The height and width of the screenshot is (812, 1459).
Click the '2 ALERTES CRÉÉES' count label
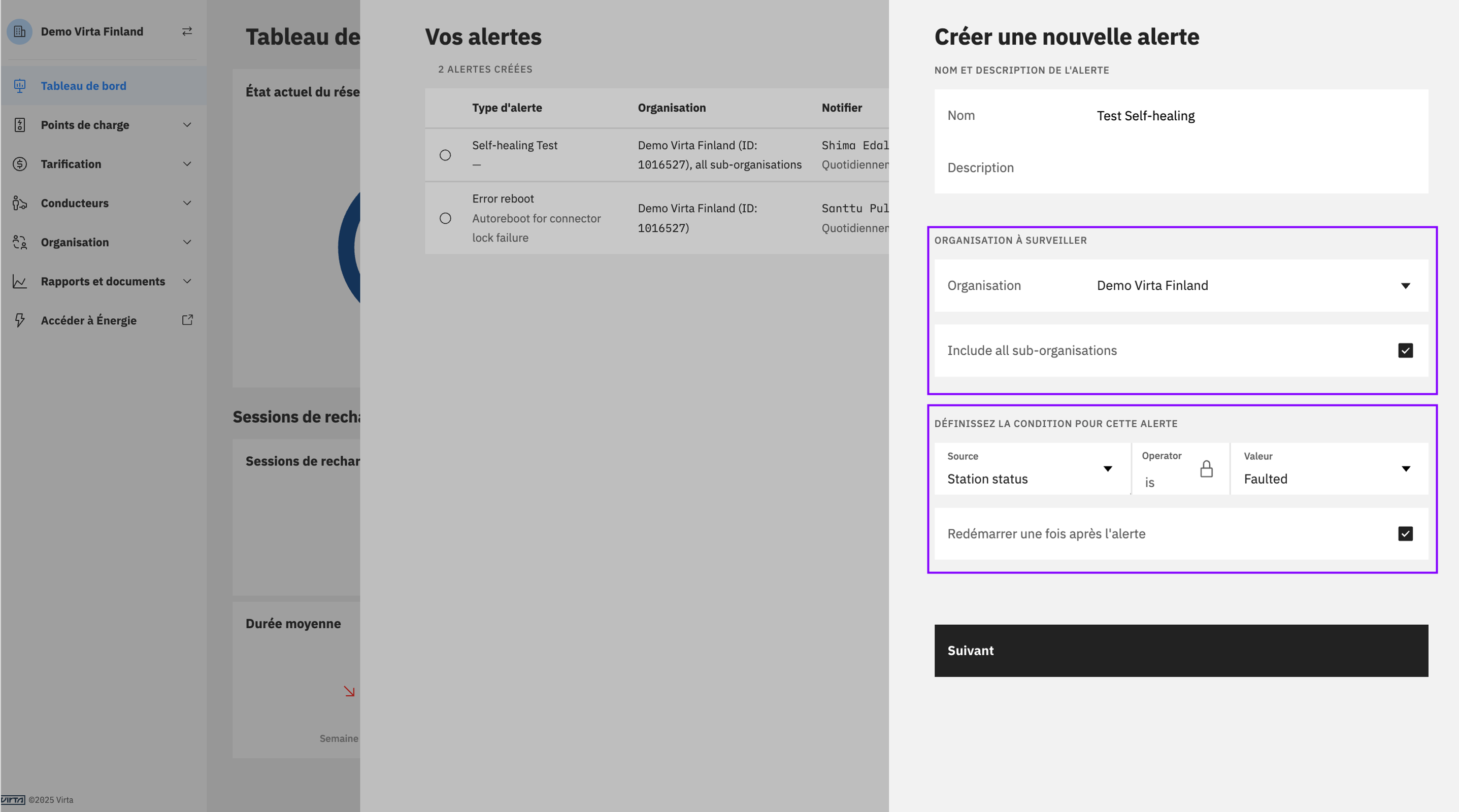click(x=485, y=69)
